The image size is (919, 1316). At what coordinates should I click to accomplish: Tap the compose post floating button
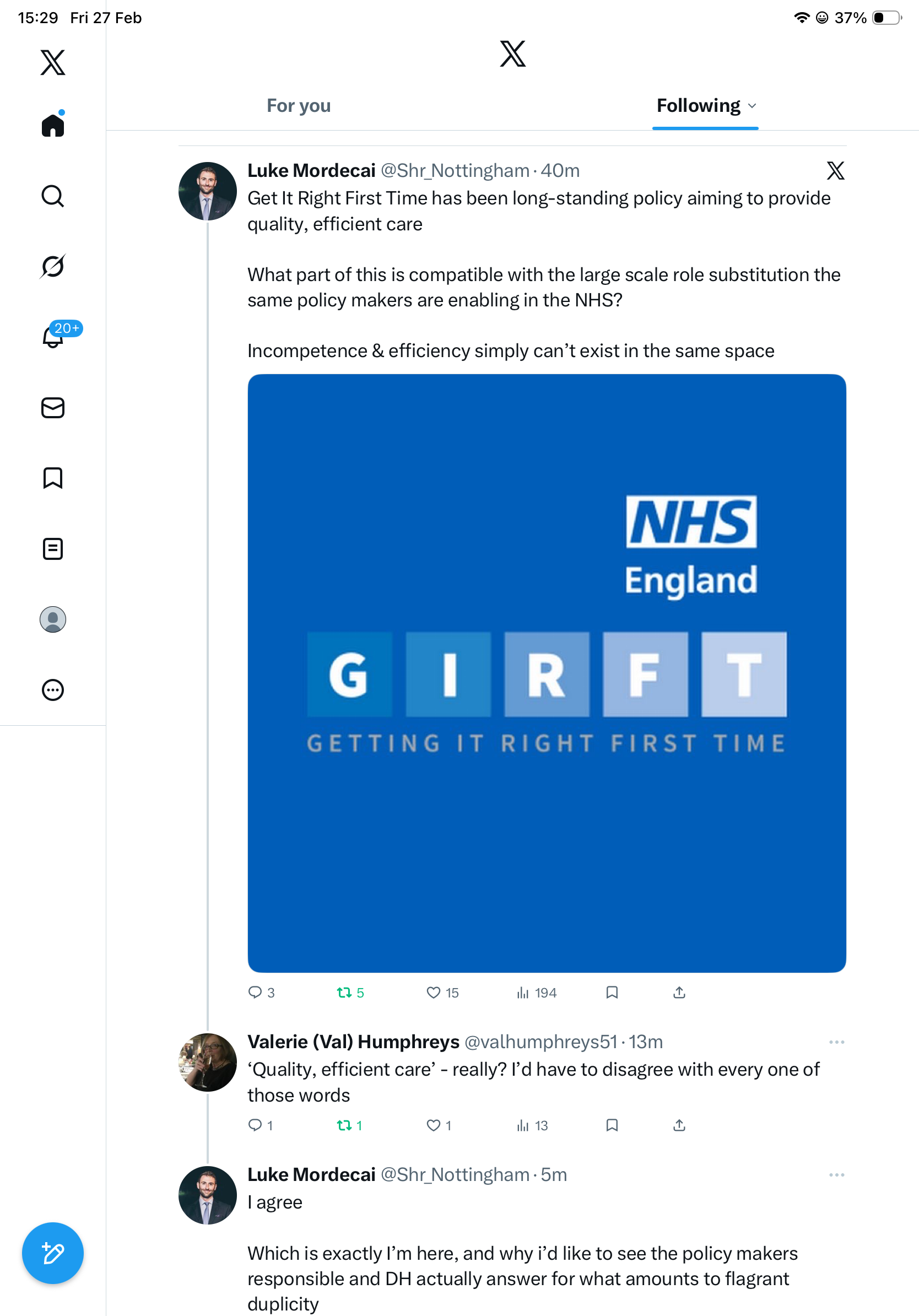(x=53, y=1253)
